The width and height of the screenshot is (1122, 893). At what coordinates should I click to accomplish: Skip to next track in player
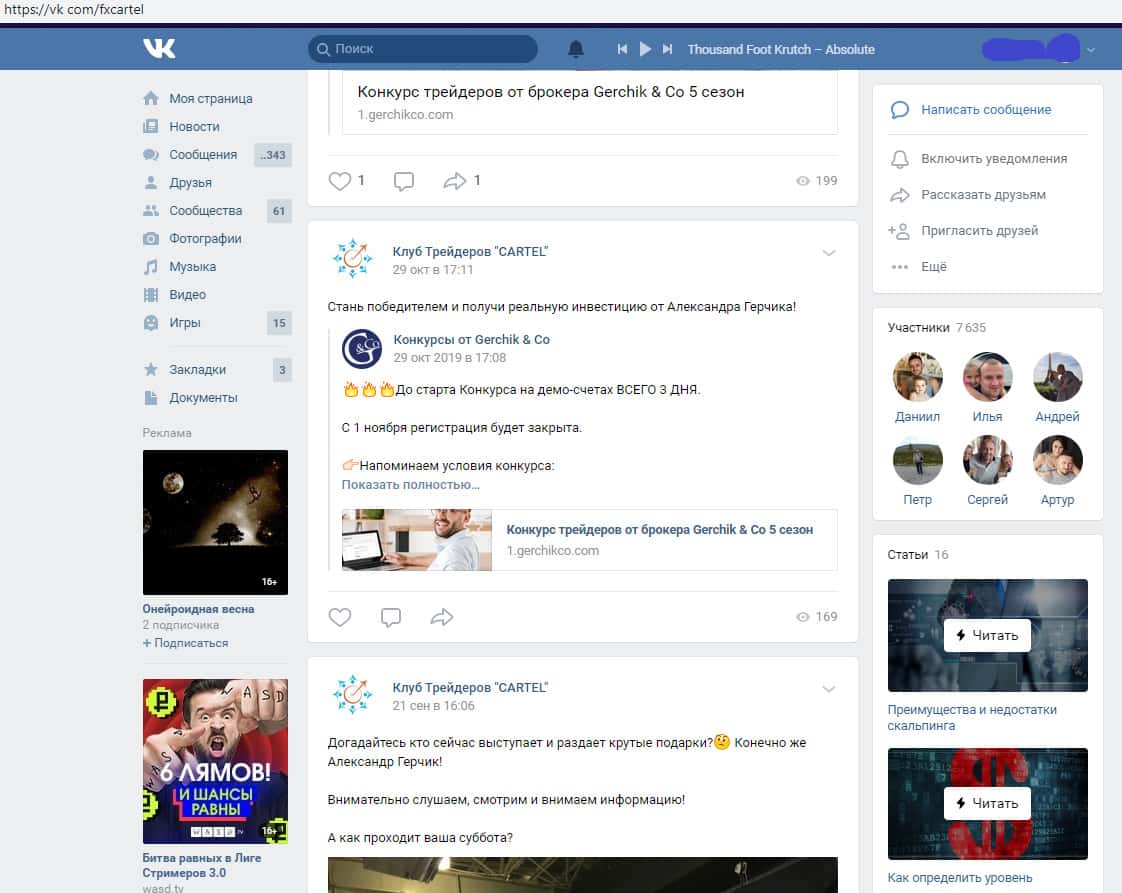[x=668, y=49]
